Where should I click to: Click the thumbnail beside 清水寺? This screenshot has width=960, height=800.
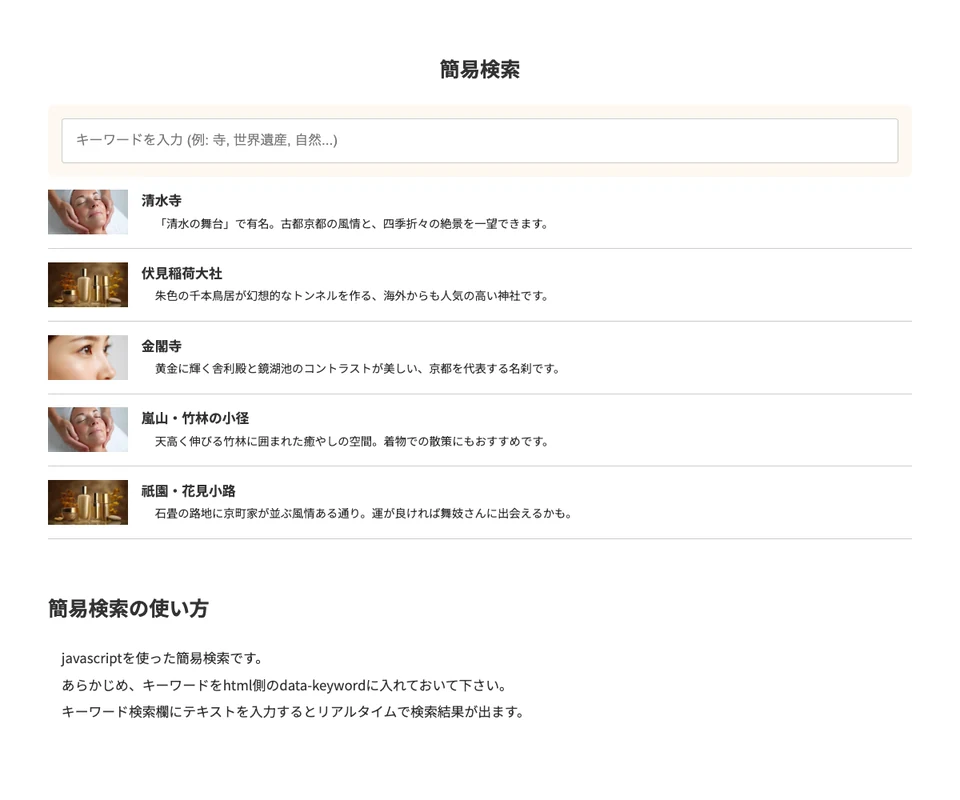[x=88, y=212]
